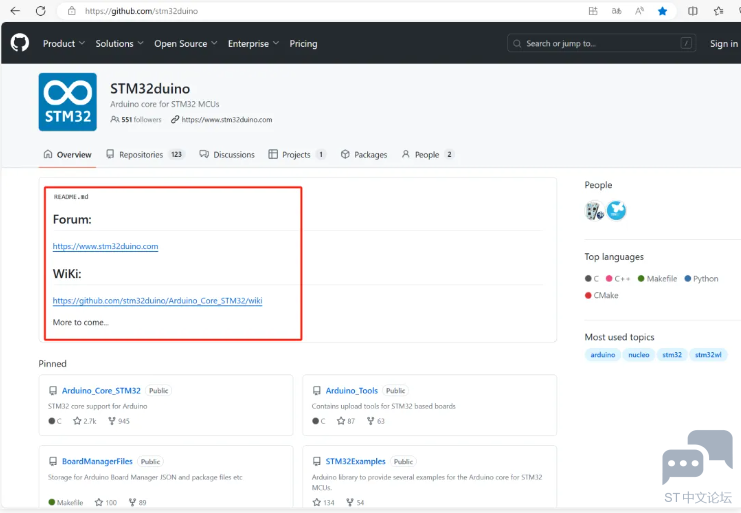This screenshot has width=741, height=513.
Task: Click the repo icon beside BoardManagerFiles
Action: click(x=53, y=462)
